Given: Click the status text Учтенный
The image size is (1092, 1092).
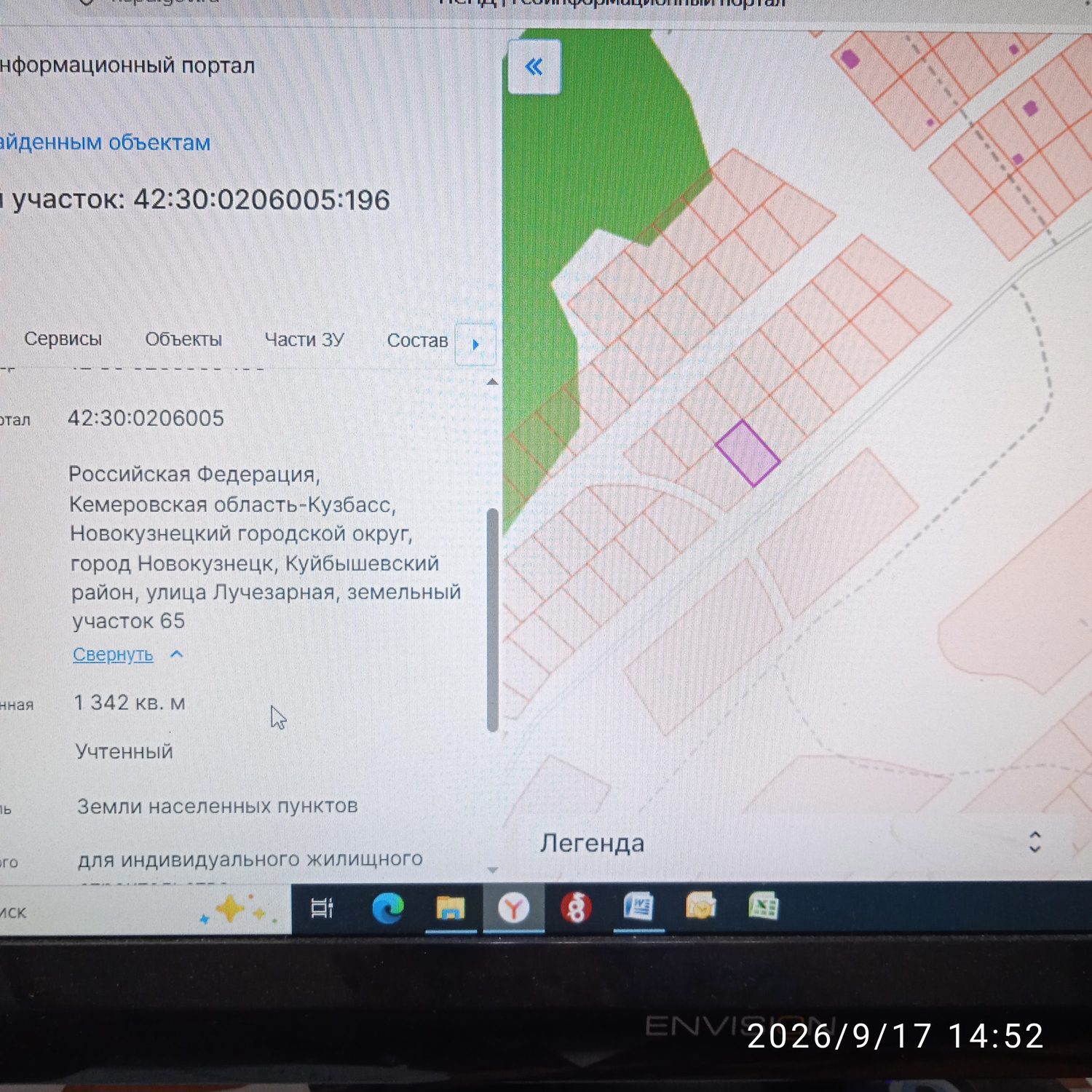Looking at the screenshot, I should tap(124, 751).
